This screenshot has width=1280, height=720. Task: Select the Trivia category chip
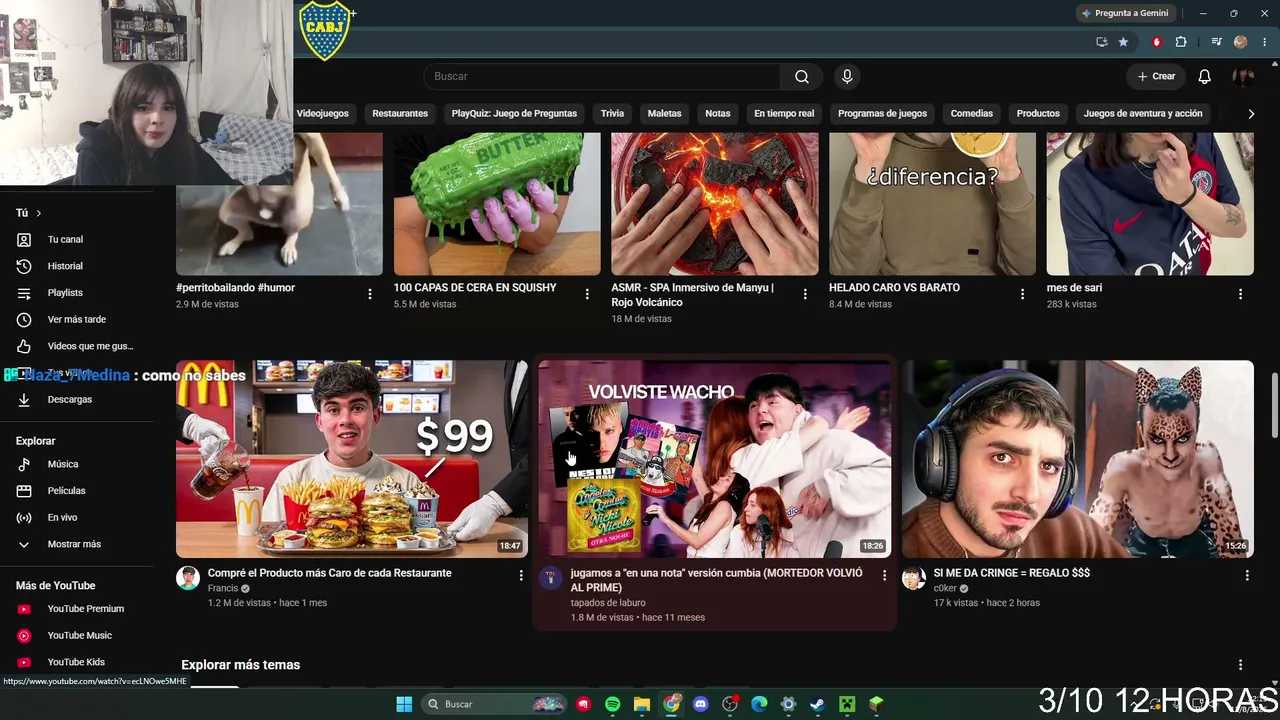[612, 114]
